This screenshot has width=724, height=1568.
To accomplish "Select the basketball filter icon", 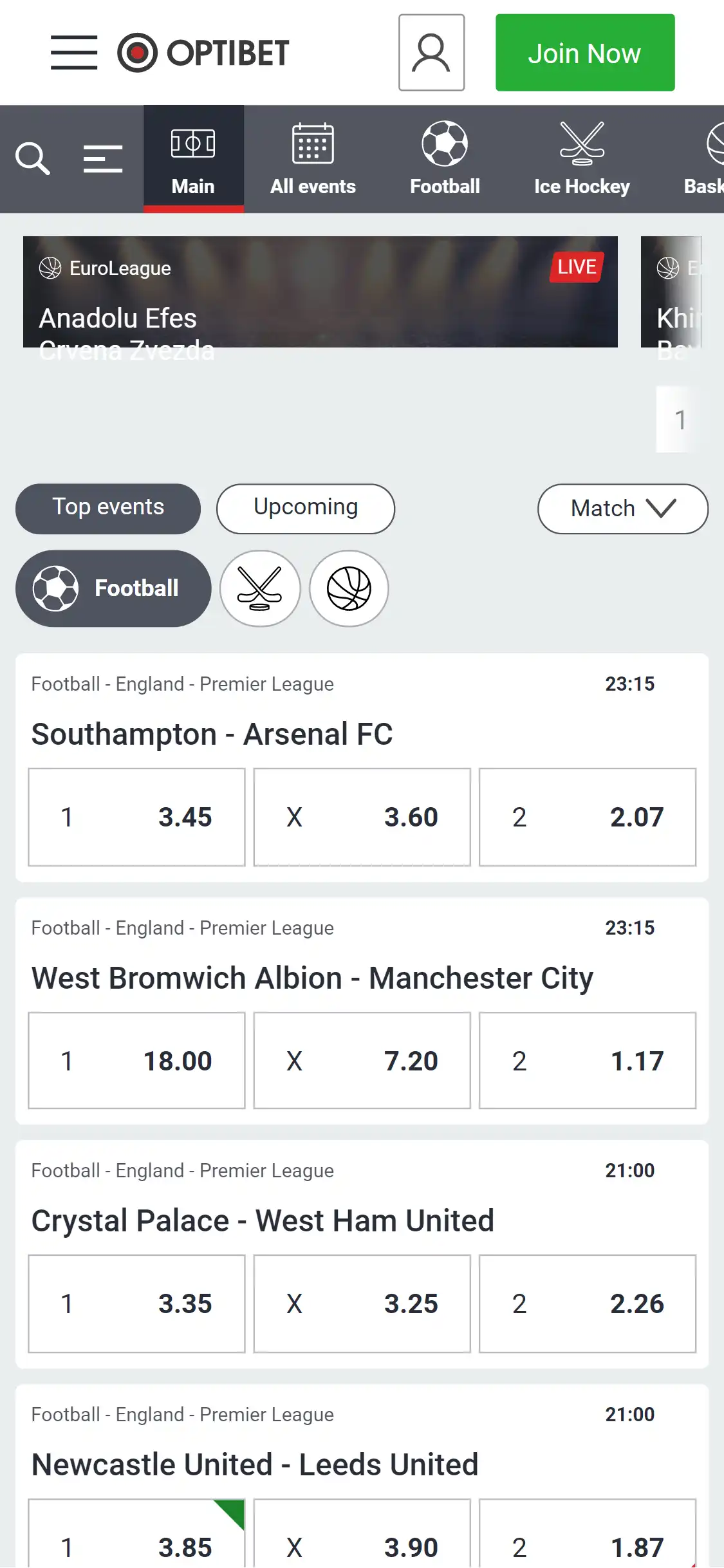I will (x=349, y=588).
